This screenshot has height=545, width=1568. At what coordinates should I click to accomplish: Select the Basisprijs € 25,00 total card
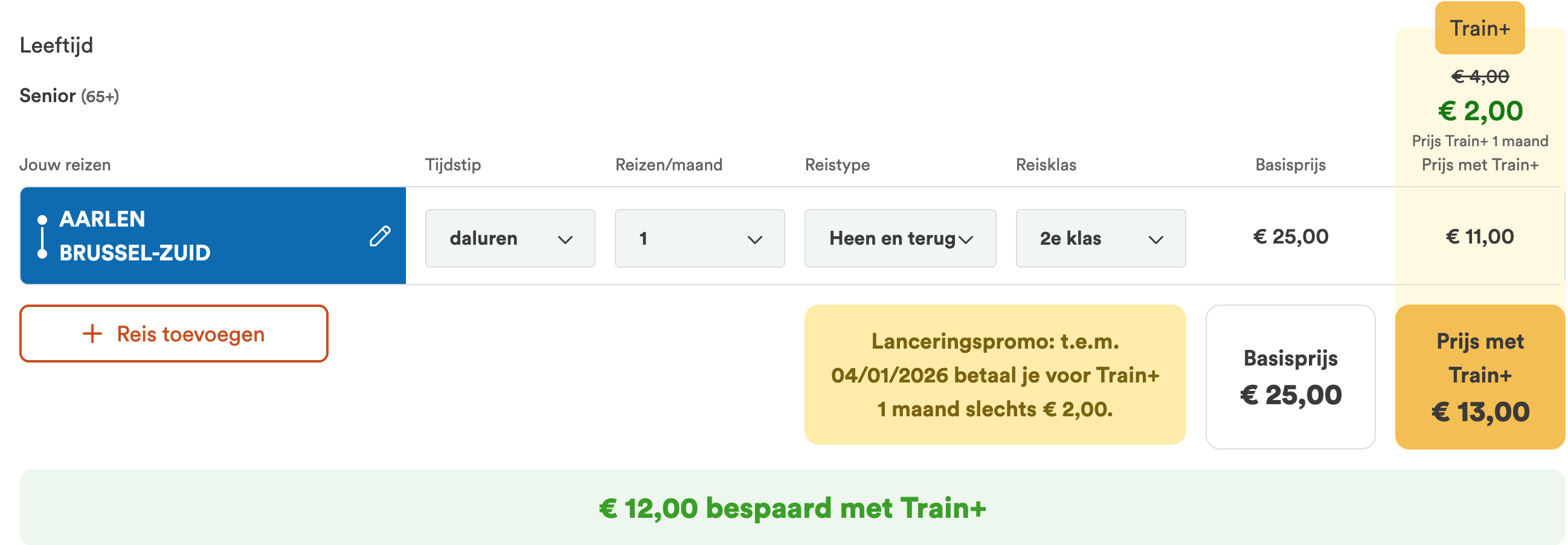click(1290, 378)
